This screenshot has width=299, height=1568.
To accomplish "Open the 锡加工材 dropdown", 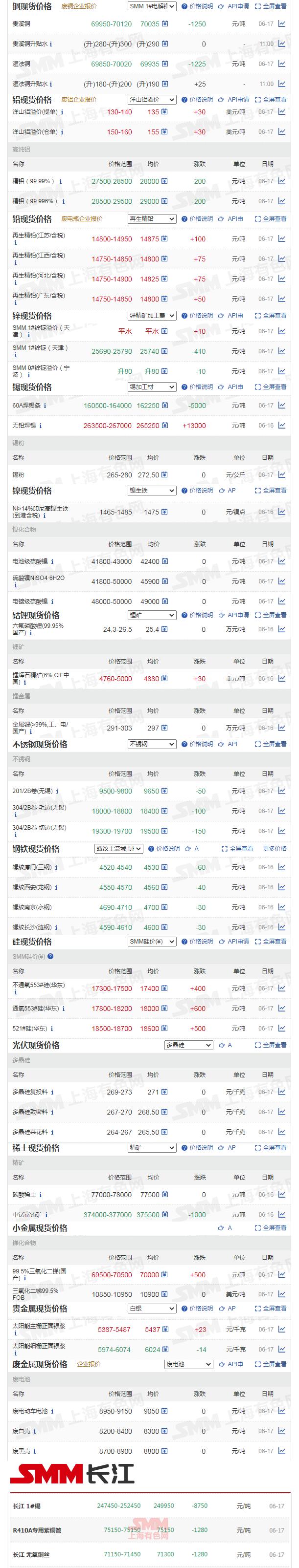I will click(152, 387).
